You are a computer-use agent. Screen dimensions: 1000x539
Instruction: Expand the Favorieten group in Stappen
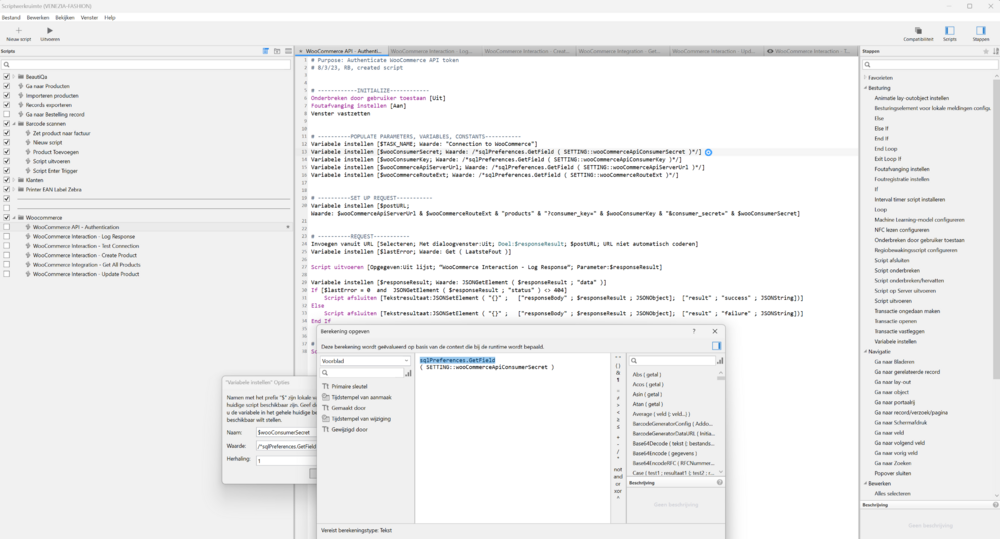tap(865, 77)
